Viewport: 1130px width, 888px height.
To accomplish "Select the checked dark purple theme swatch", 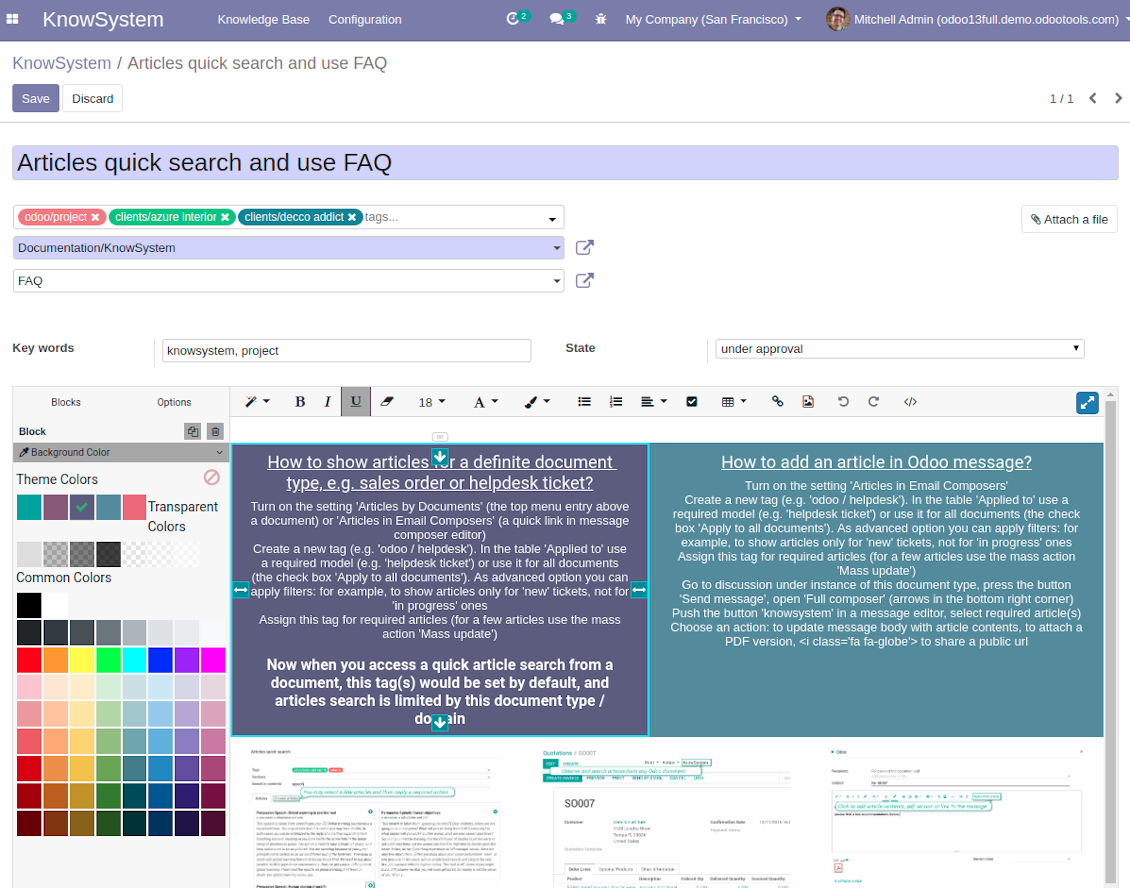I will 81,507.
